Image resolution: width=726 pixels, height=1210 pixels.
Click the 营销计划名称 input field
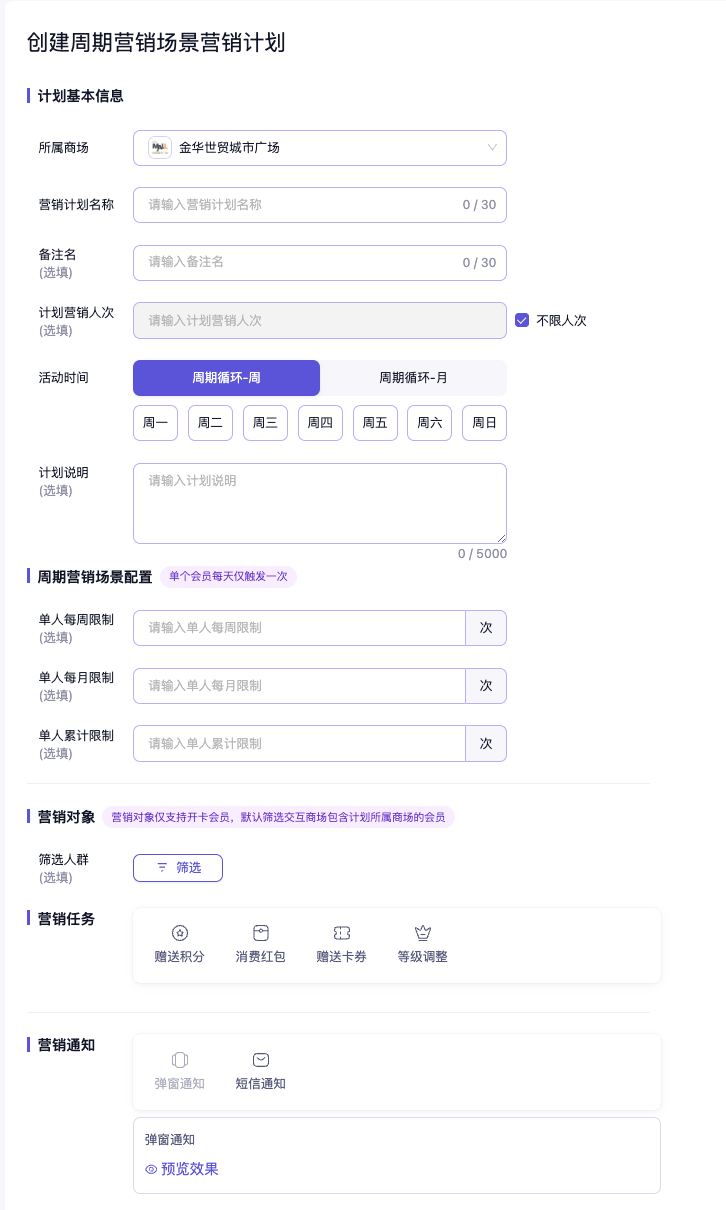click(x=300, y=205)
